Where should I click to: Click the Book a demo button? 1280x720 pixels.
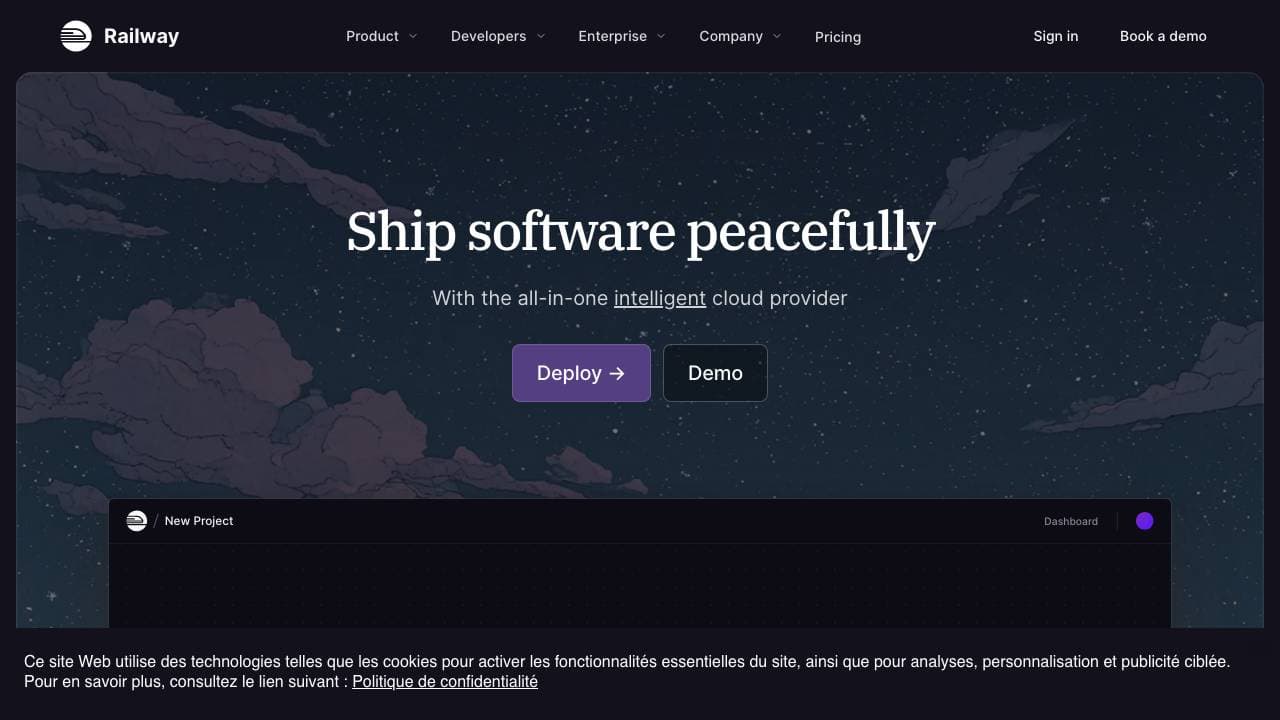[x=1163, y=36]
